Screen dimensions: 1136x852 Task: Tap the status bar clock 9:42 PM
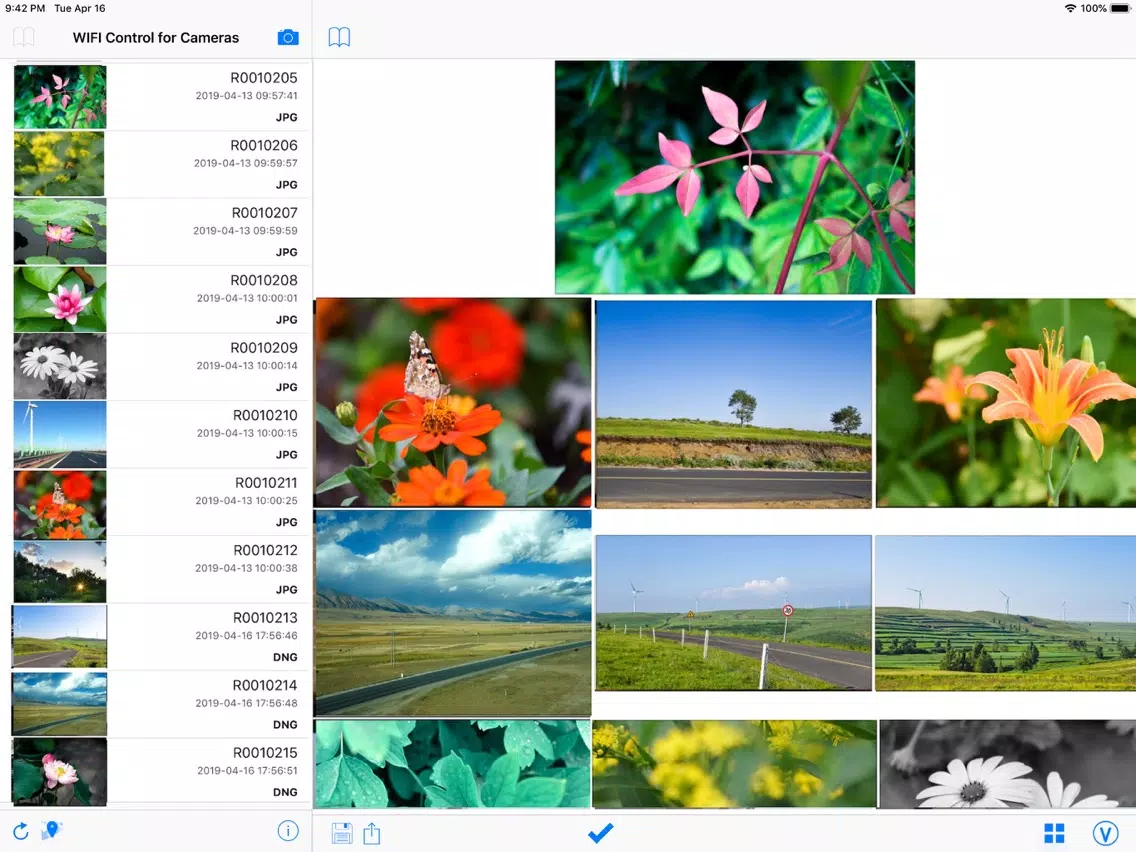coord(25,9)
